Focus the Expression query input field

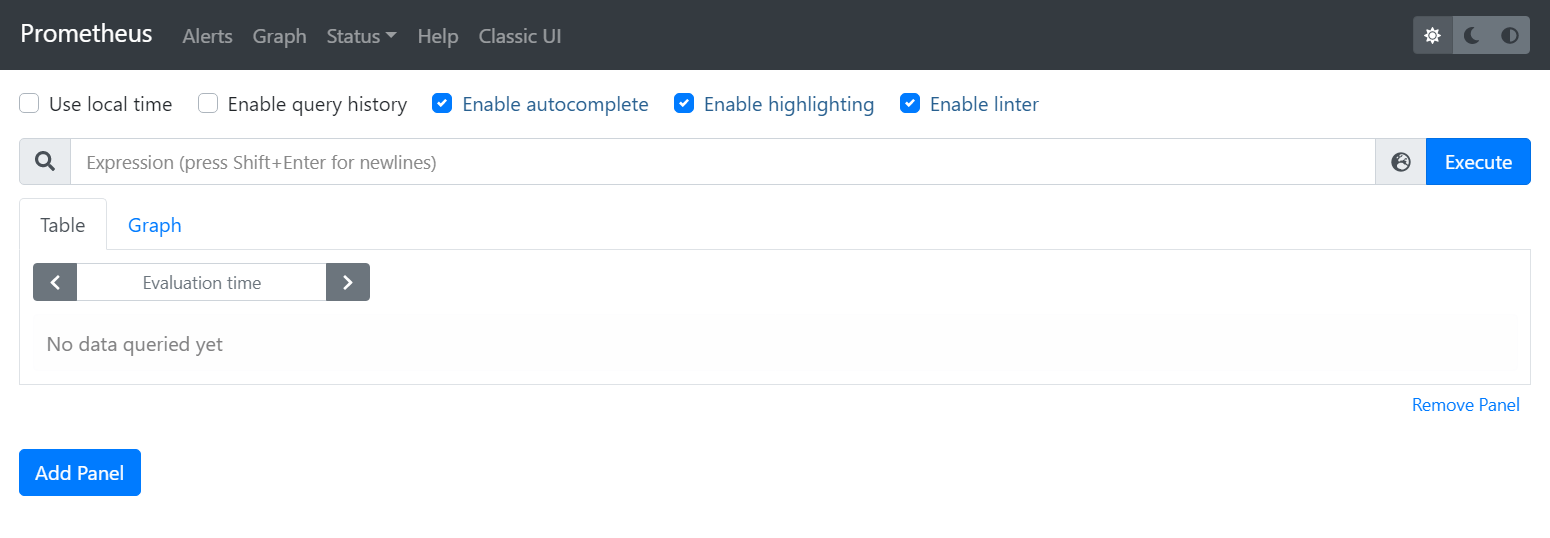[x=722, y=162]
